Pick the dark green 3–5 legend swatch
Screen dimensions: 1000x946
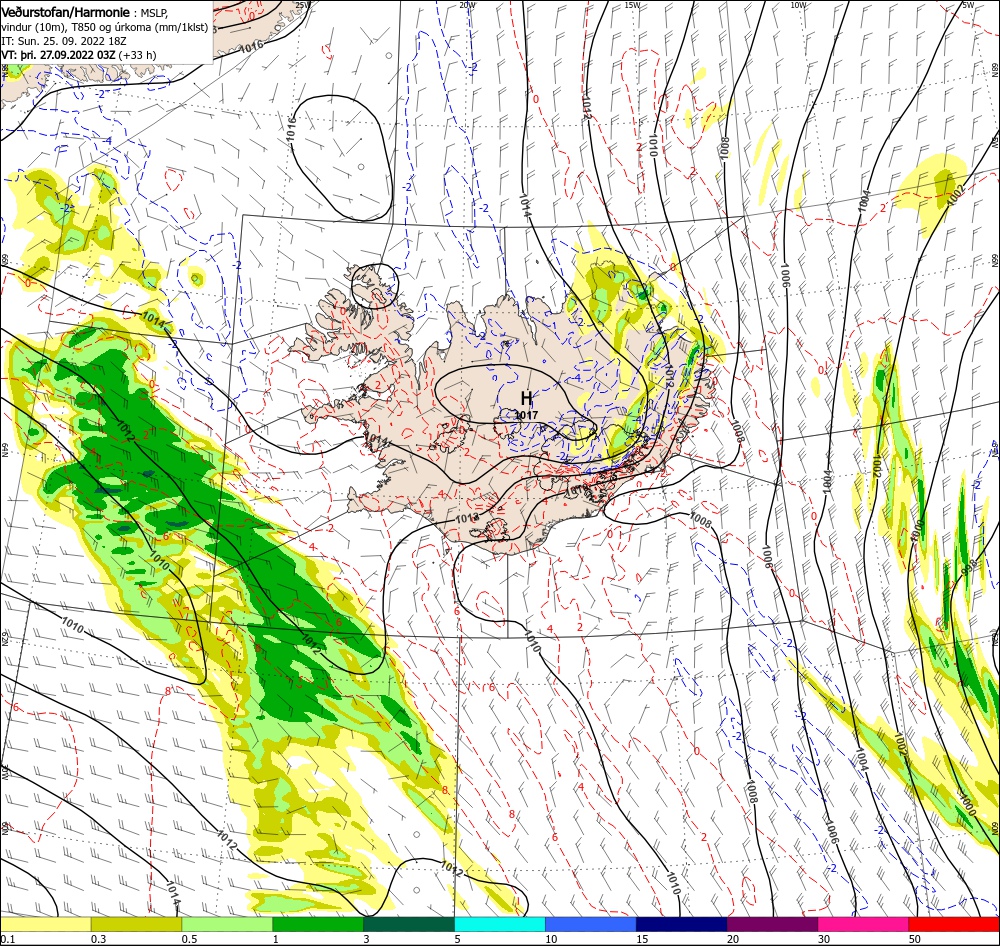click(409, 924)
